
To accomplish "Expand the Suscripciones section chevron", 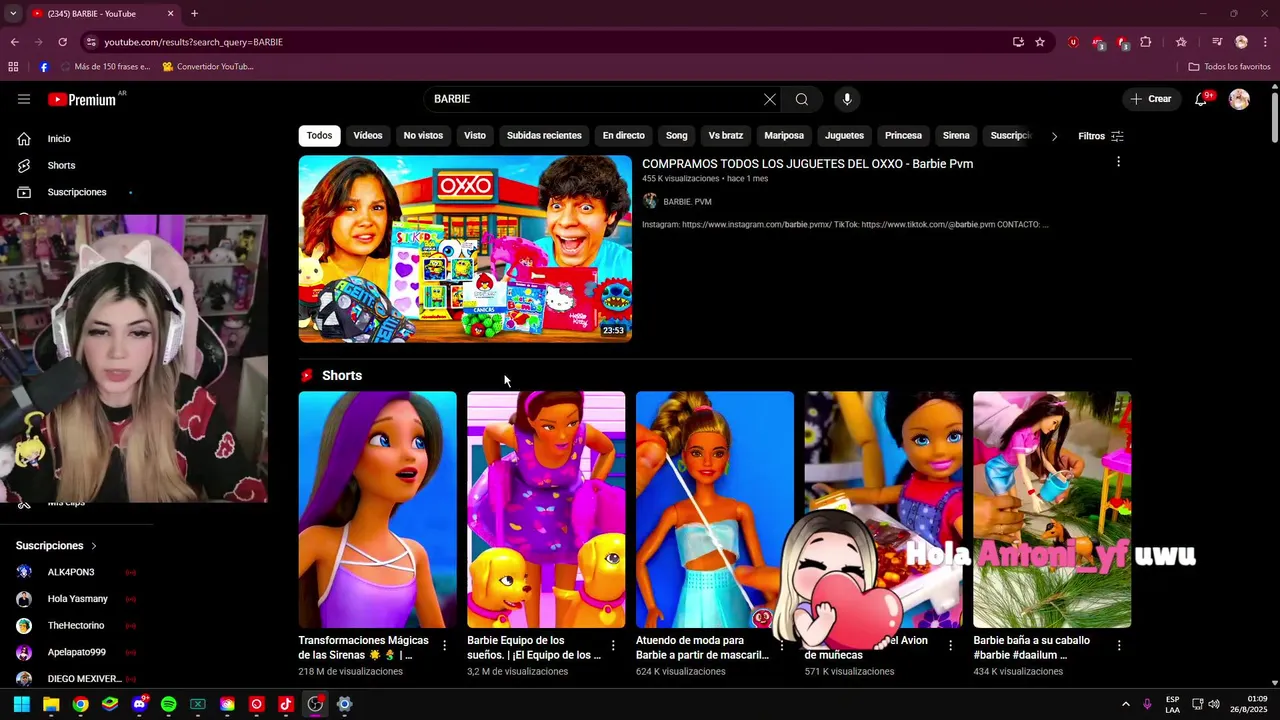I will [x=94, y=546].
